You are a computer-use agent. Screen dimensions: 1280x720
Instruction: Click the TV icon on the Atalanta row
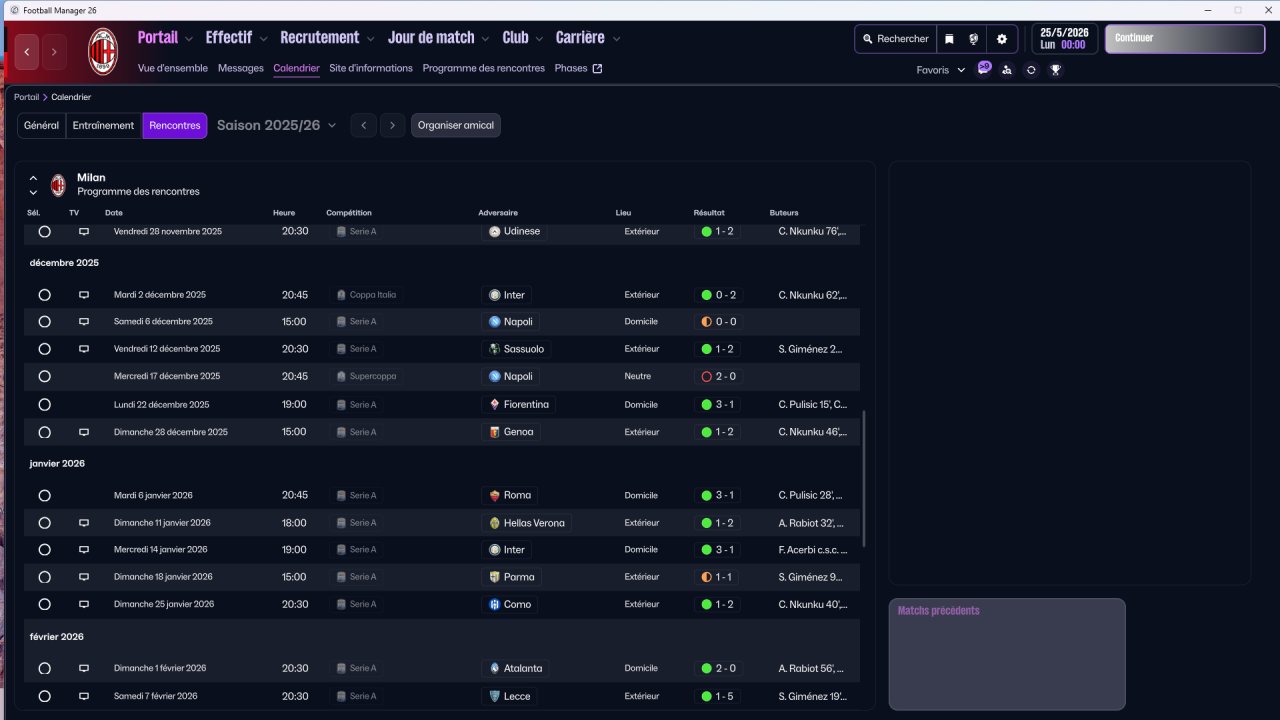tap(84, 668)
